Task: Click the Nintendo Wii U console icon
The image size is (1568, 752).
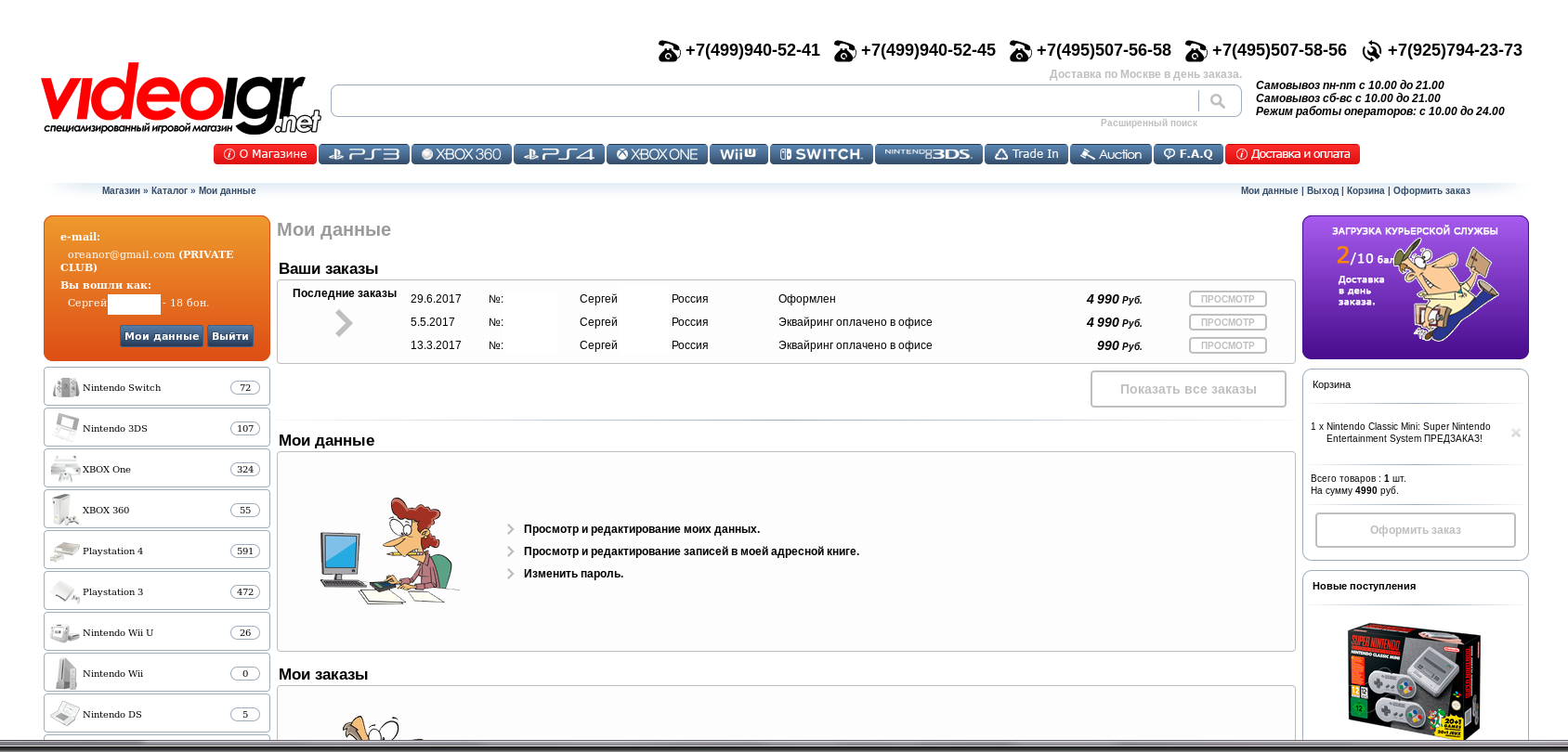Action: [x=65, y=632]
